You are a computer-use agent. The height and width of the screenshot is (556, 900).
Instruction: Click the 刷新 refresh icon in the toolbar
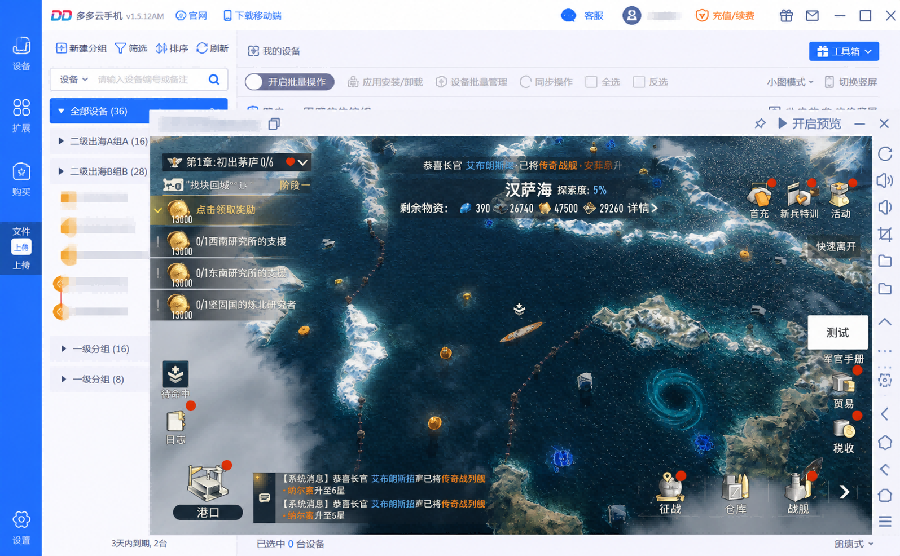[201, 48]
